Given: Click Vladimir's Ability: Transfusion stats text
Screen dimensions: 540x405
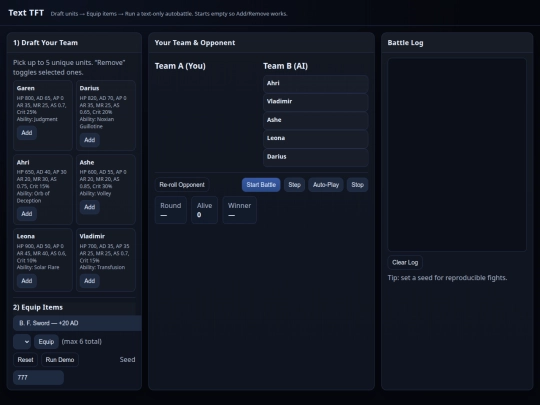Looking at the screenshot, I should coord(102,267).
